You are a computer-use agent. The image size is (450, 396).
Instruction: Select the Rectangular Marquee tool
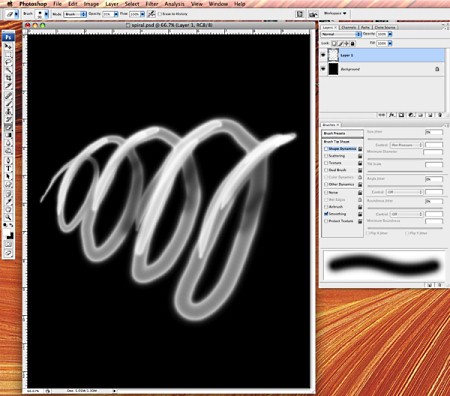click(8, 54)
